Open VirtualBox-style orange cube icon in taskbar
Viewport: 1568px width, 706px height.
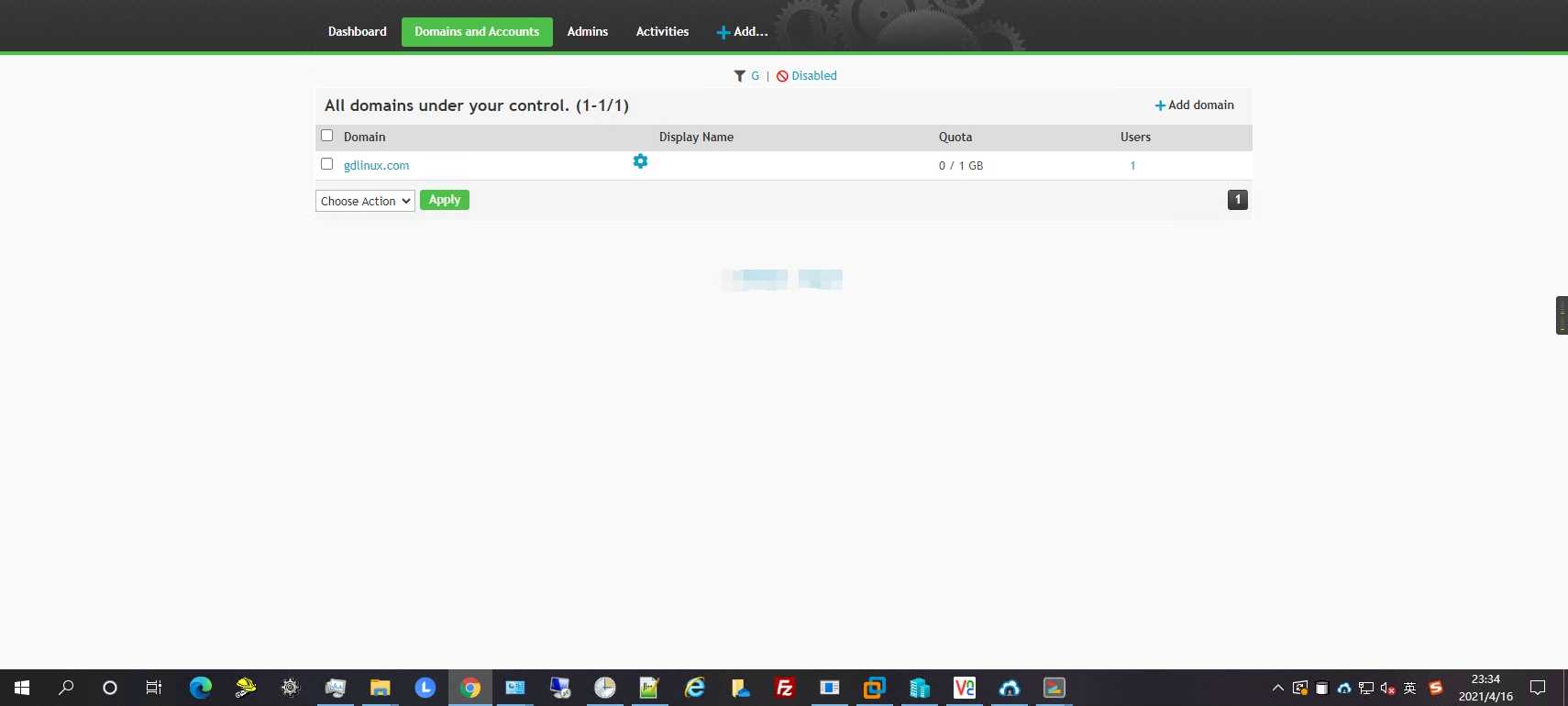[874, 688]
